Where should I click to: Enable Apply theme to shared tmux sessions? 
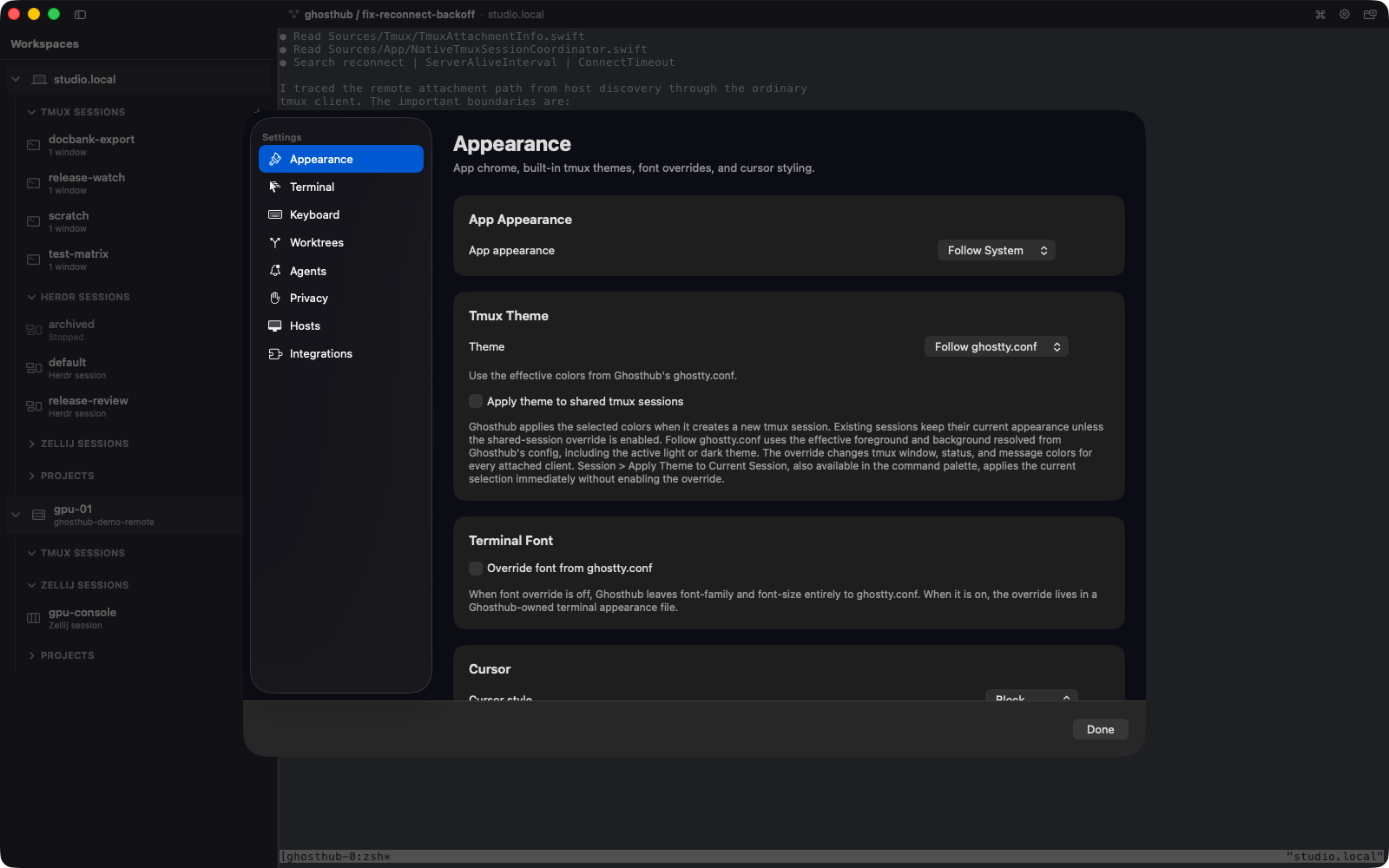[x=476, y=401]
